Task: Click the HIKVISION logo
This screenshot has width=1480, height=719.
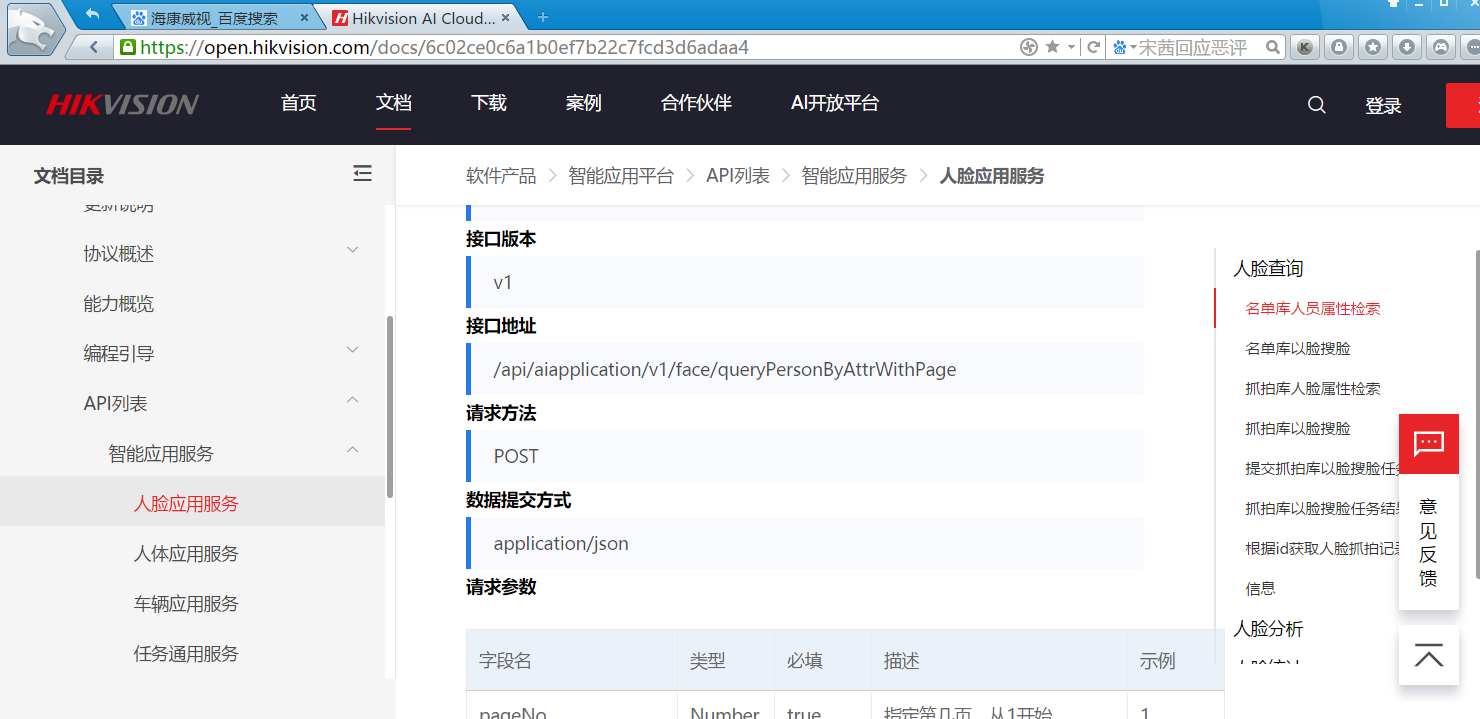Action: [x=122, y=104]
